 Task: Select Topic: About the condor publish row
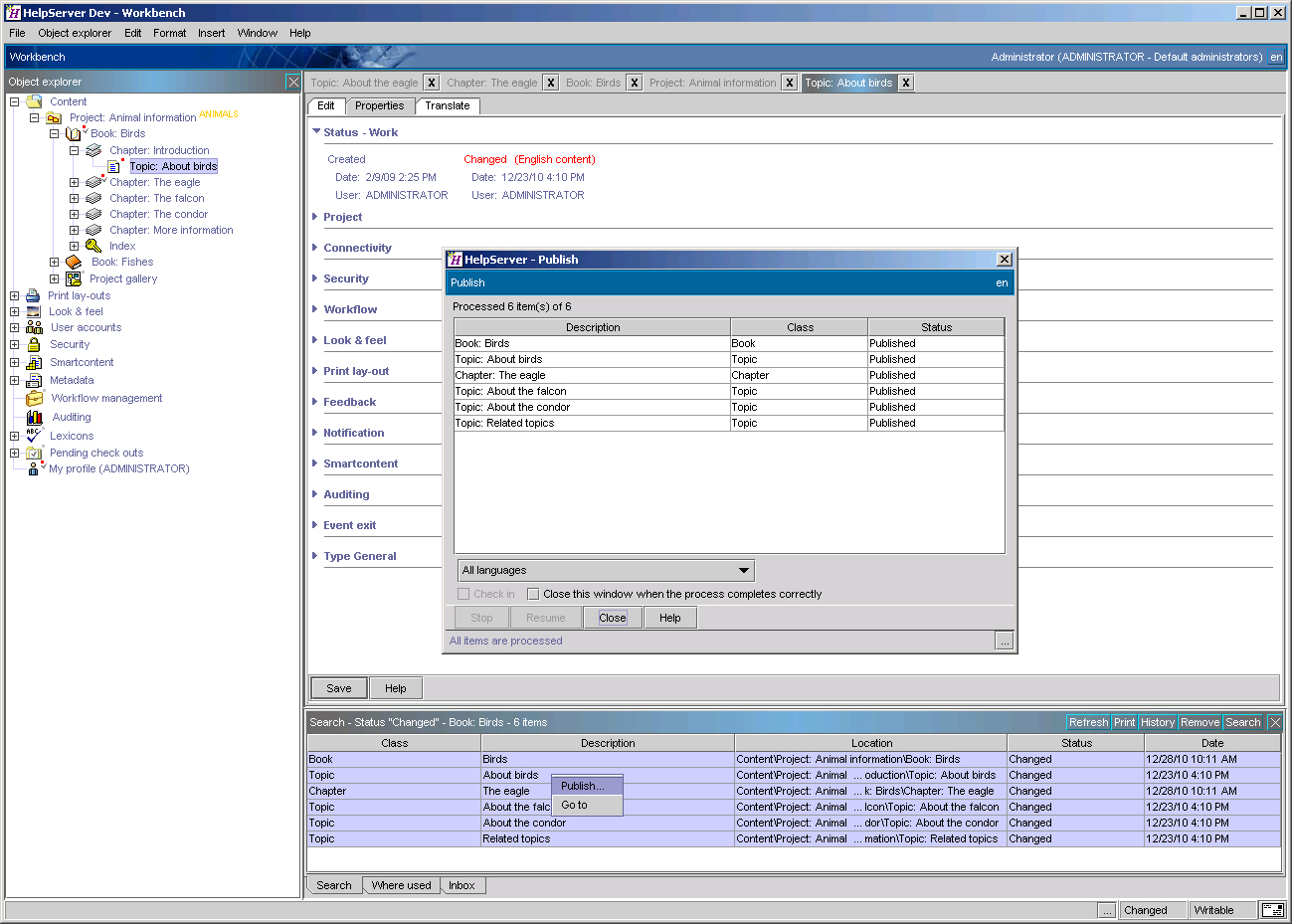[729, 407]
